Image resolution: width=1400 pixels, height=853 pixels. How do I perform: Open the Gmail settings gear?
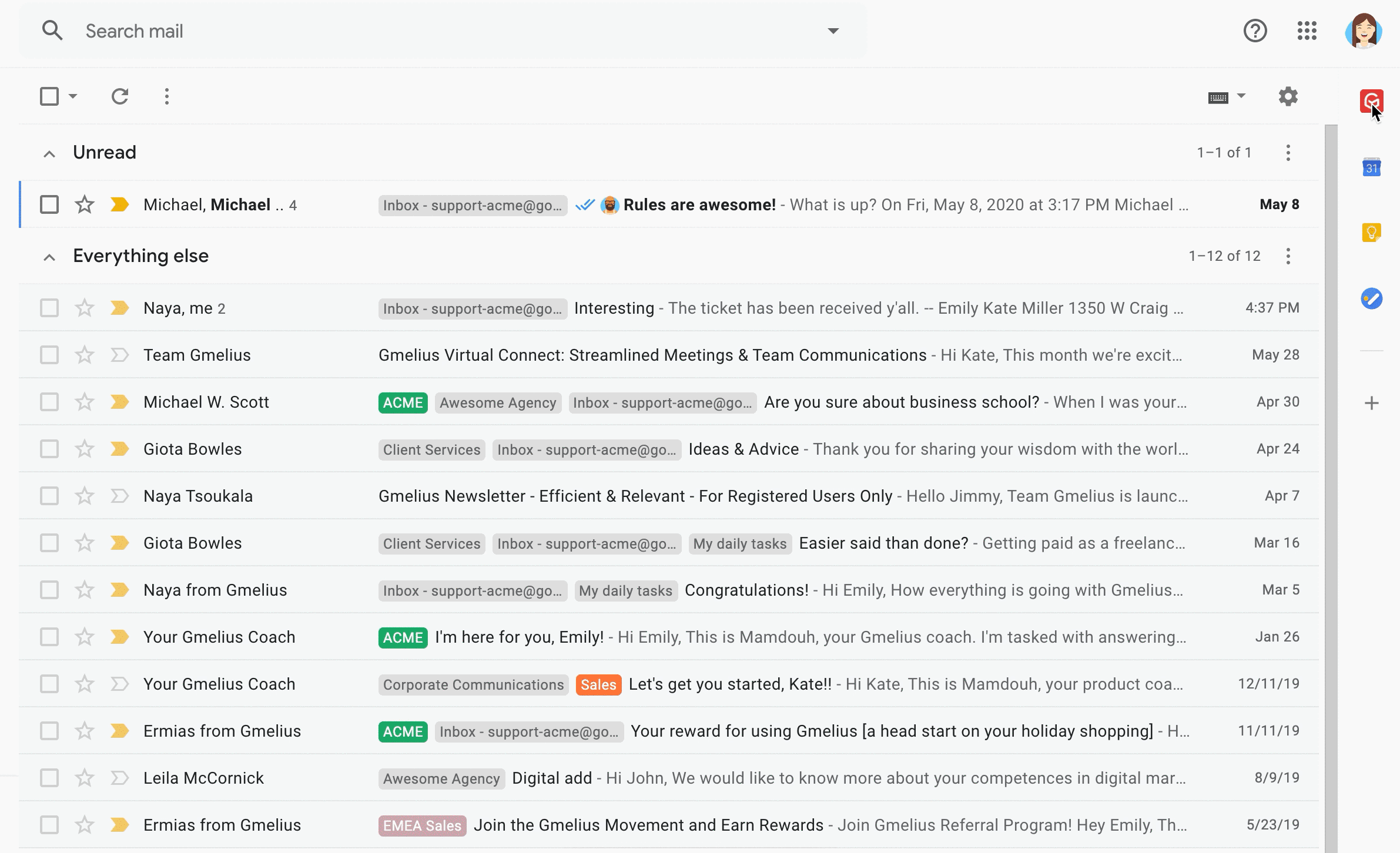pyautogui.click(x=1288, y=96)
